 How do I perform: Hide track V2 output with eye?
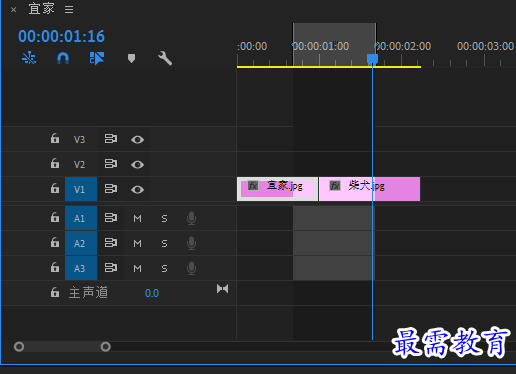(137, 164)
